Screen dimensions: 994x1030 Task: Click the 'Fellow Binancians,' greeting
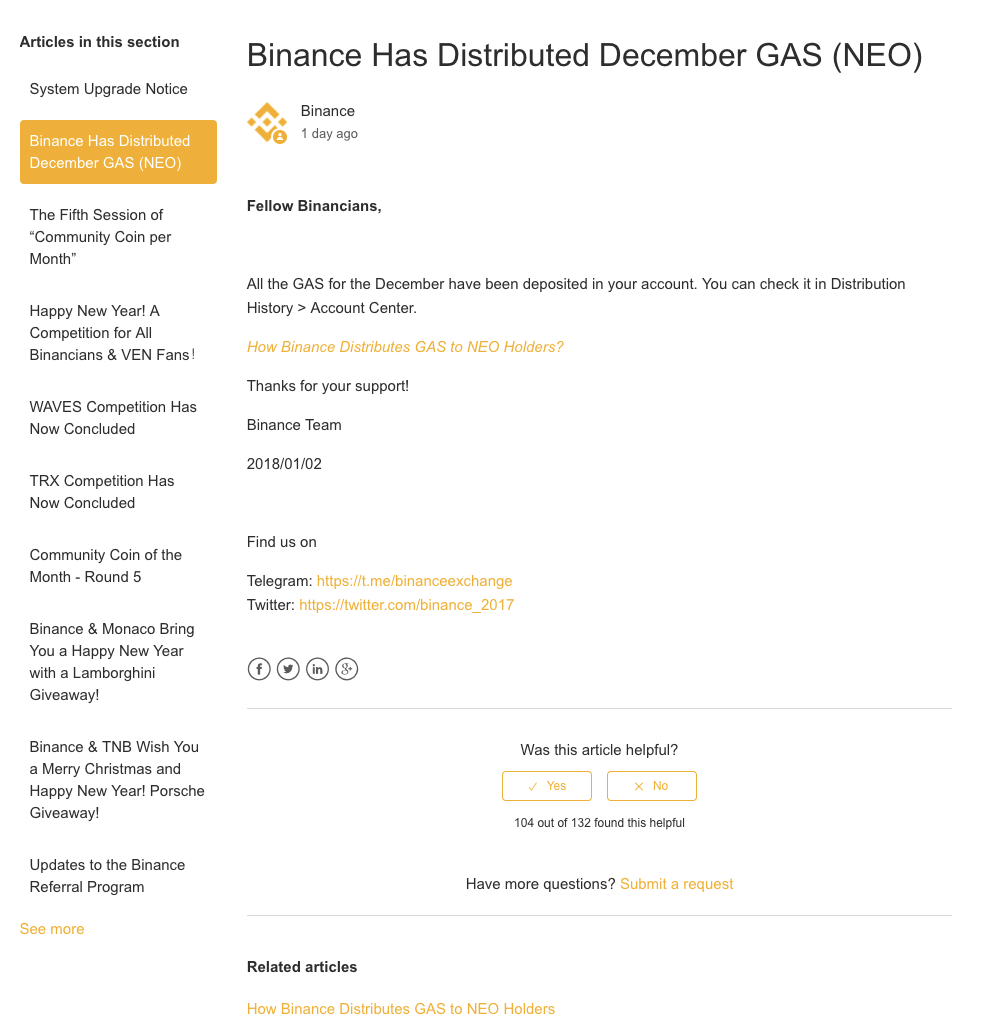click(x=314, y=206)
